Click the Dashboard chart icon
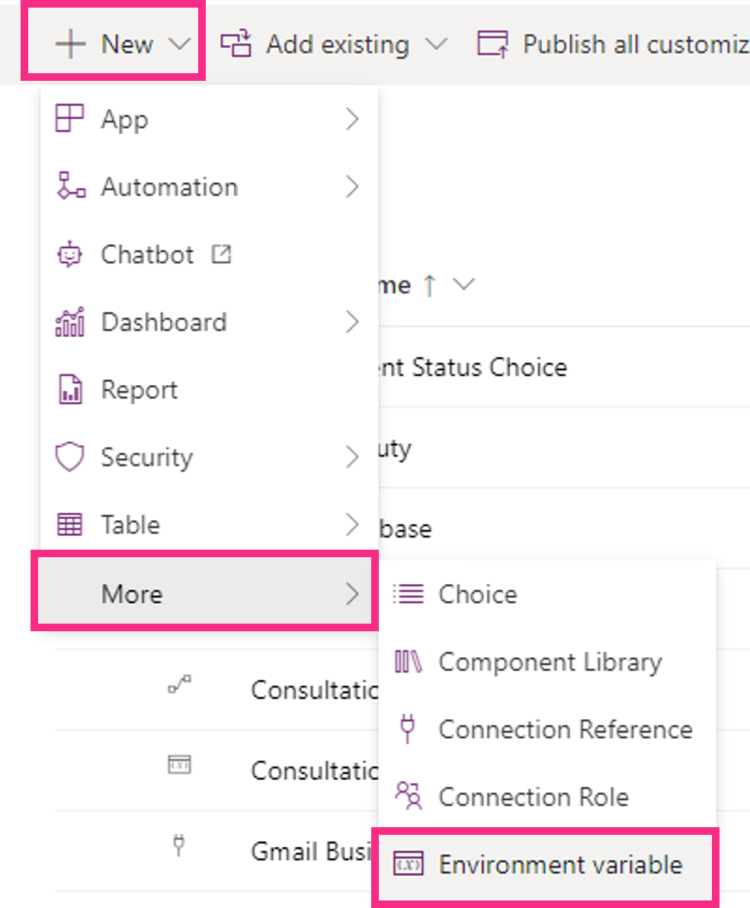The image size is (750, 908). click(69, 322)
